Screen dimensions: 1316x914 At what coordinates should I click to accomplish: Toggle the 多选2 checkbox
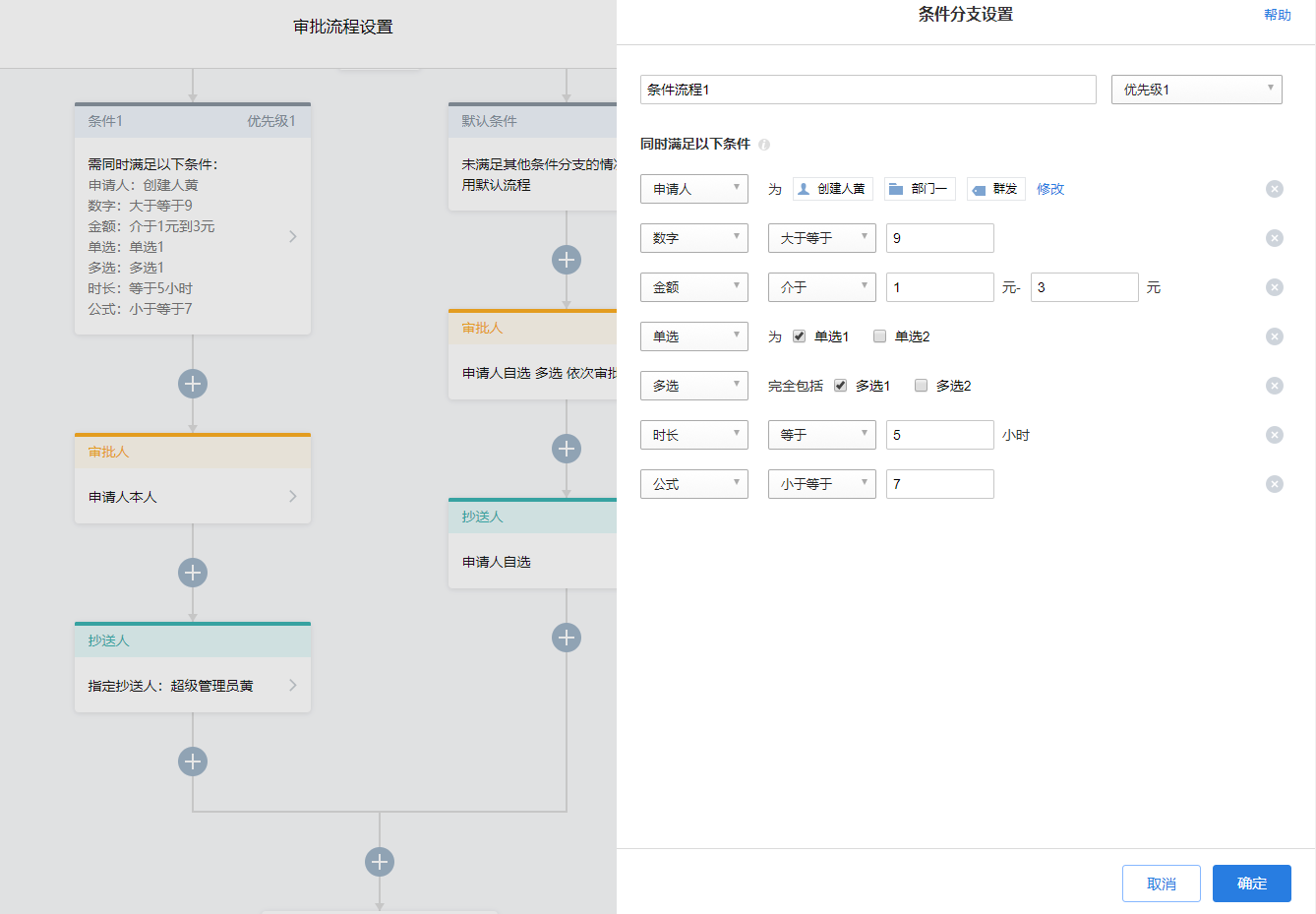pos(921,386)
